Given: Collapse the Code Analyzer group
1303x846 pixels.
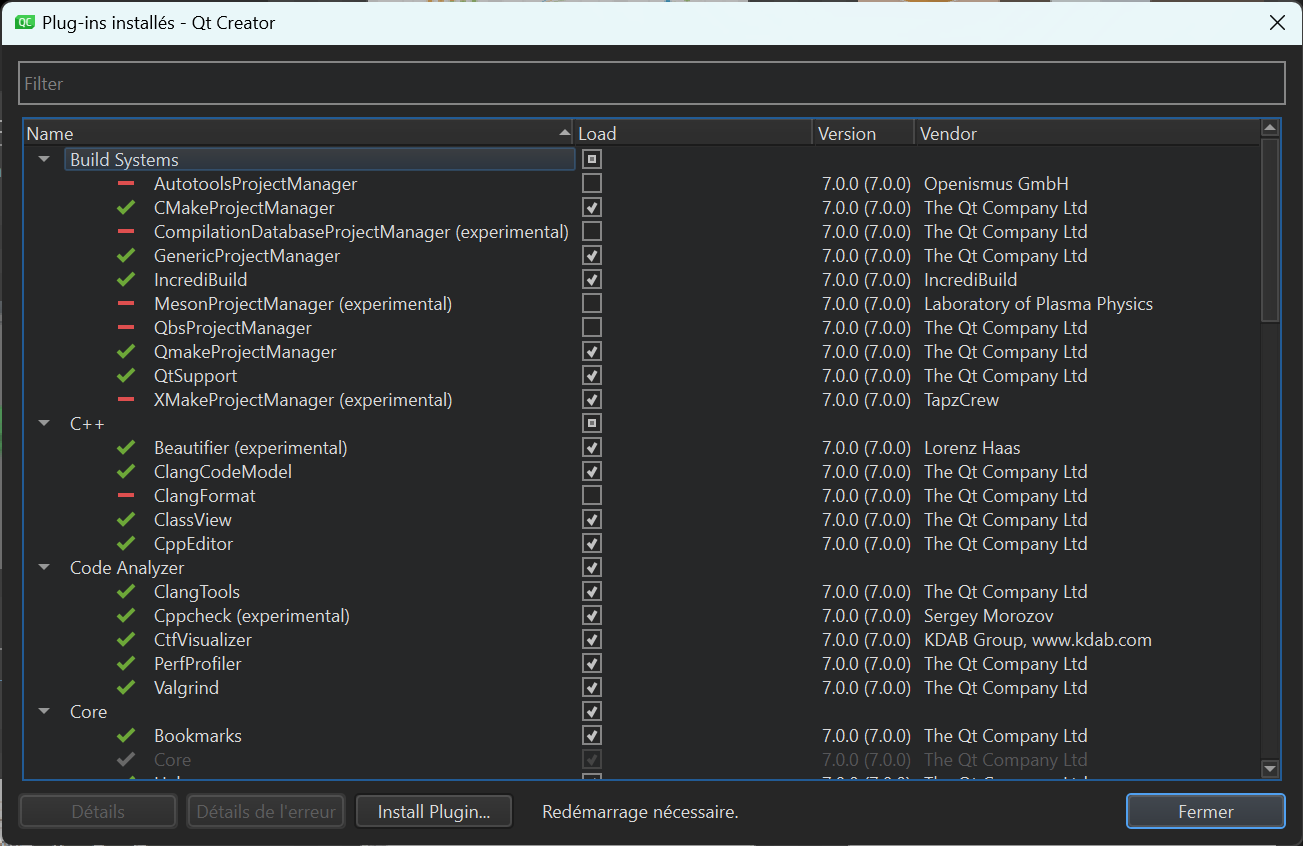Looking at the screenshot, I should (x=44, y=568).
